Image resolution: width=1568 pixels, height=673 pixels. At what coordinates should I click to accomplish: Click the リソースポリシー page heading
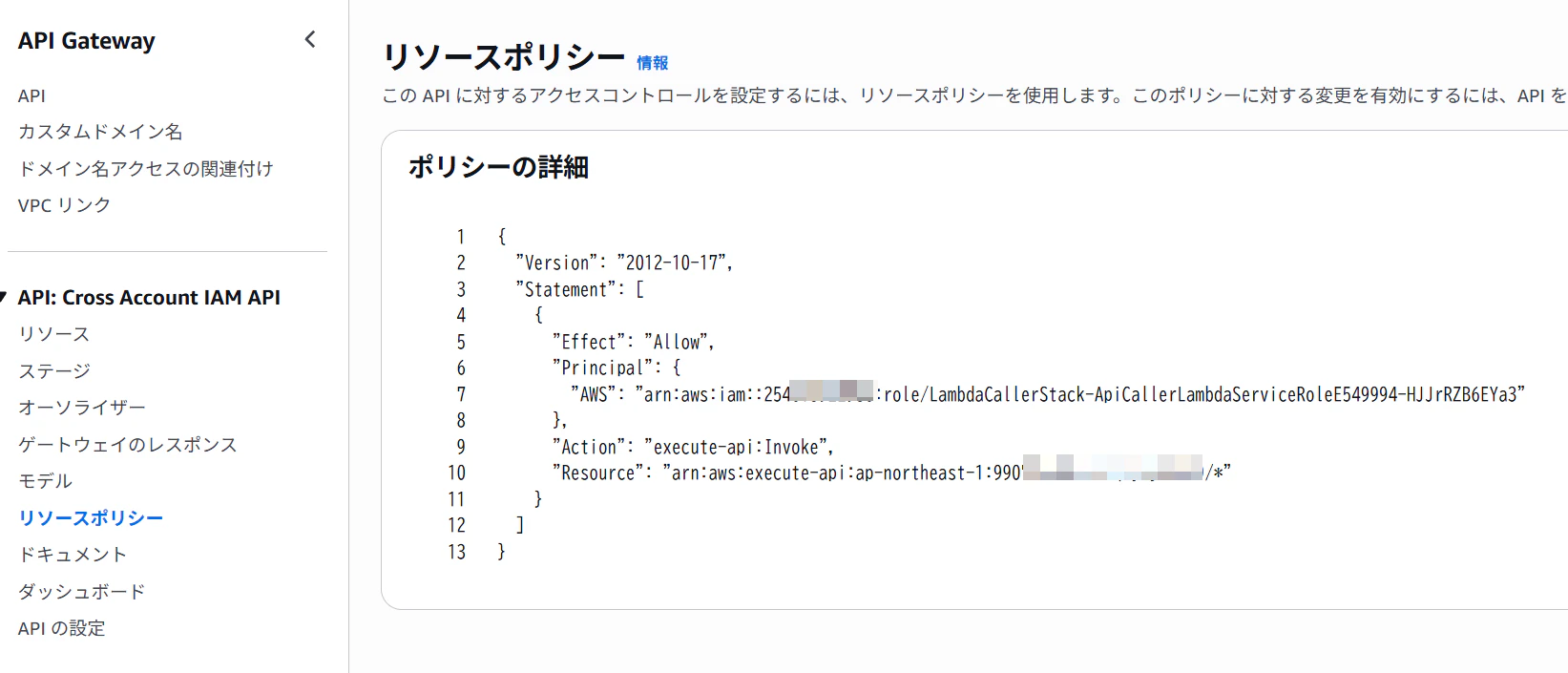[504, 57]
